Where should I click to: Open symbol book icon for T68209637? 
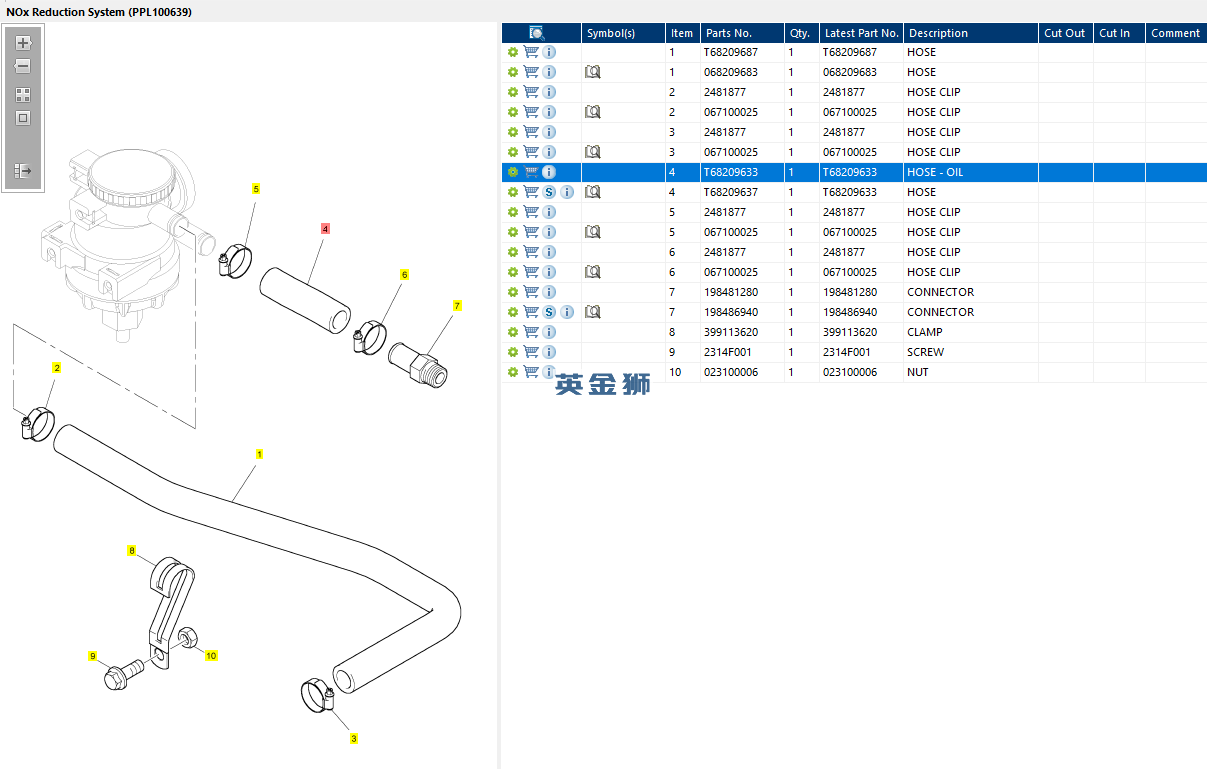pyautogui.click(x=592, y=192)
